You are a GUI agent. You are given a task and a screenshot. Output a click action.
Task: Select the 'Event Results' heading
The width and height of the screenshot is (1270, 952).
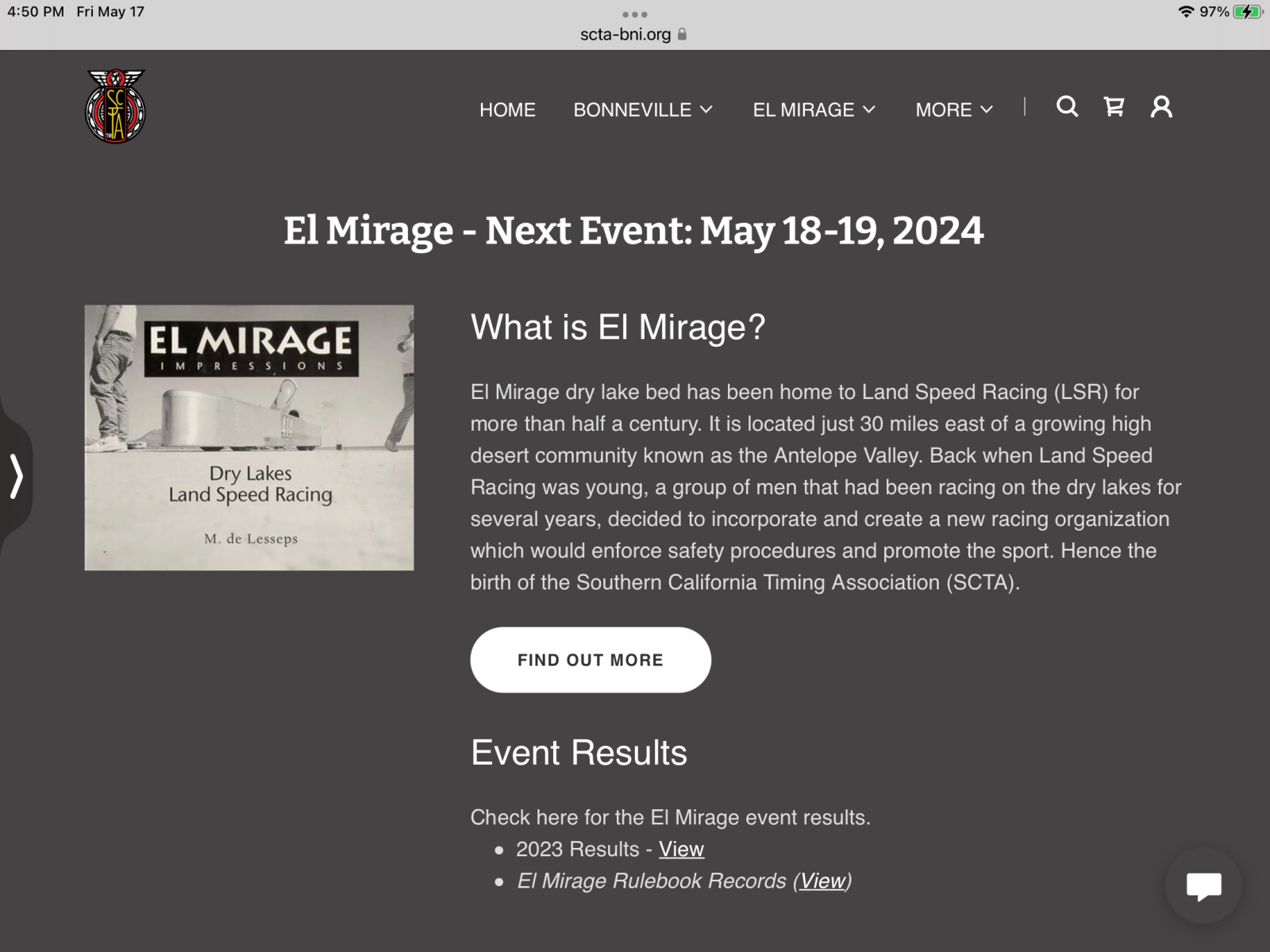point(579,752)
